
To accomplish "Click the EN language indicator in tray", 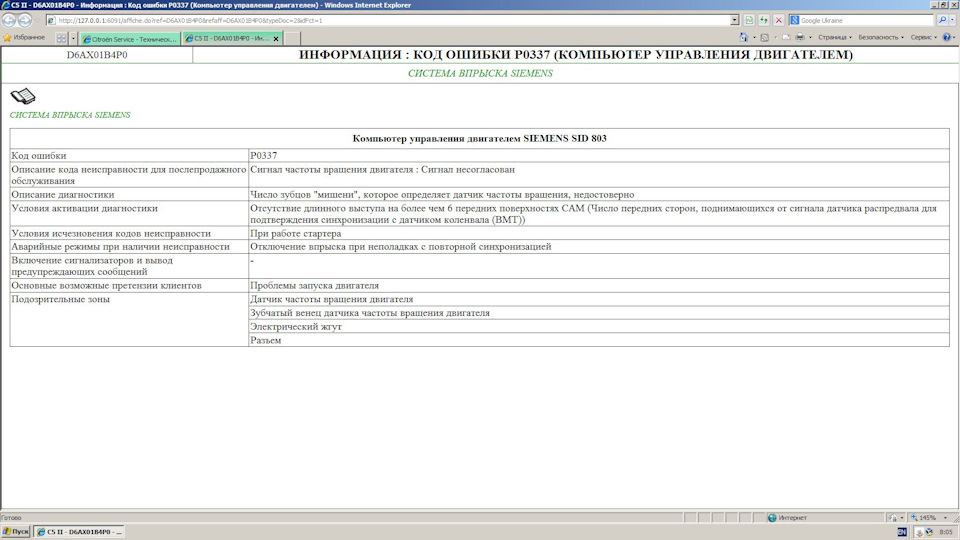I will click(902, 532).
